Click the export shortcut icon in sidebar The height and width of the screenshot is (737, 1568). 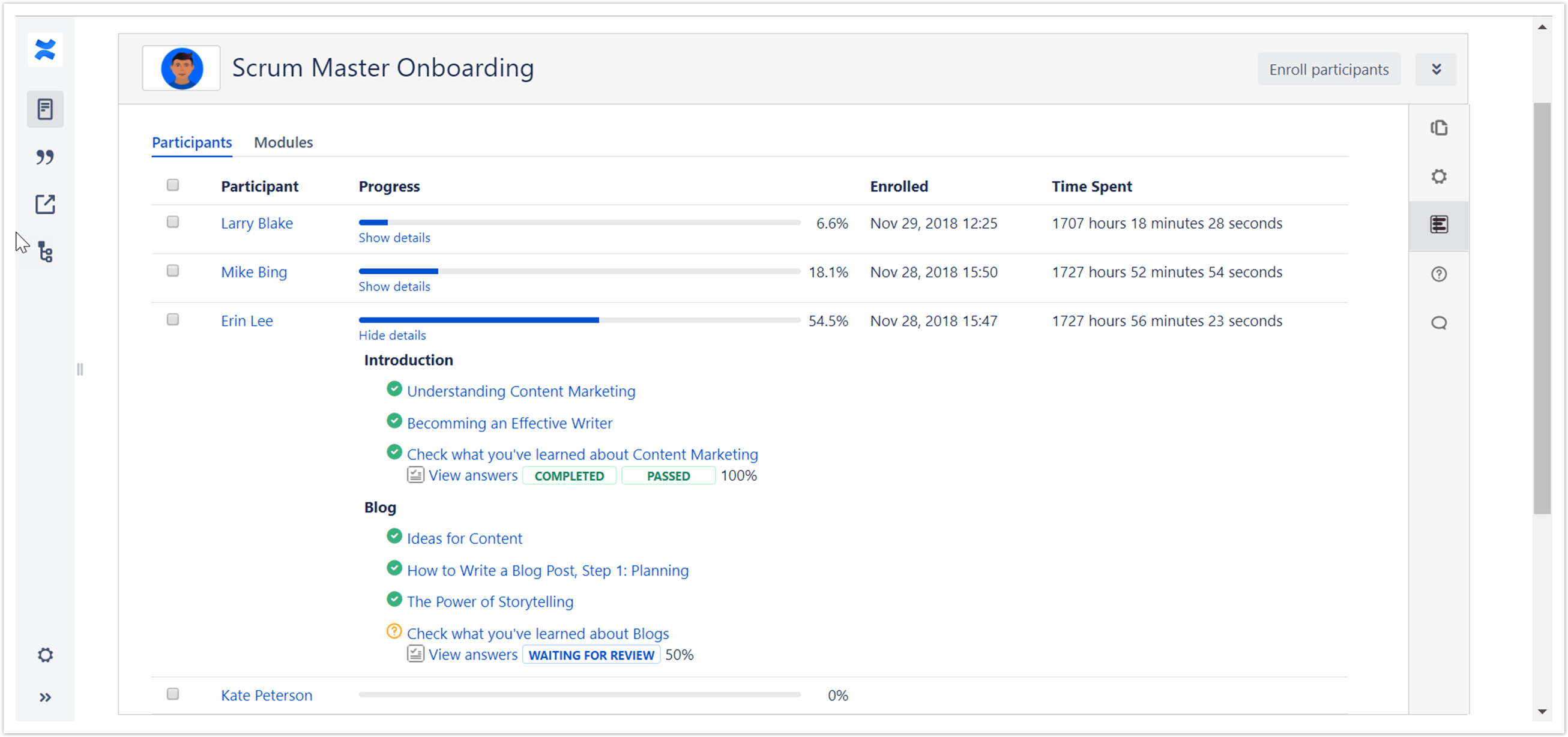[45, 205]
